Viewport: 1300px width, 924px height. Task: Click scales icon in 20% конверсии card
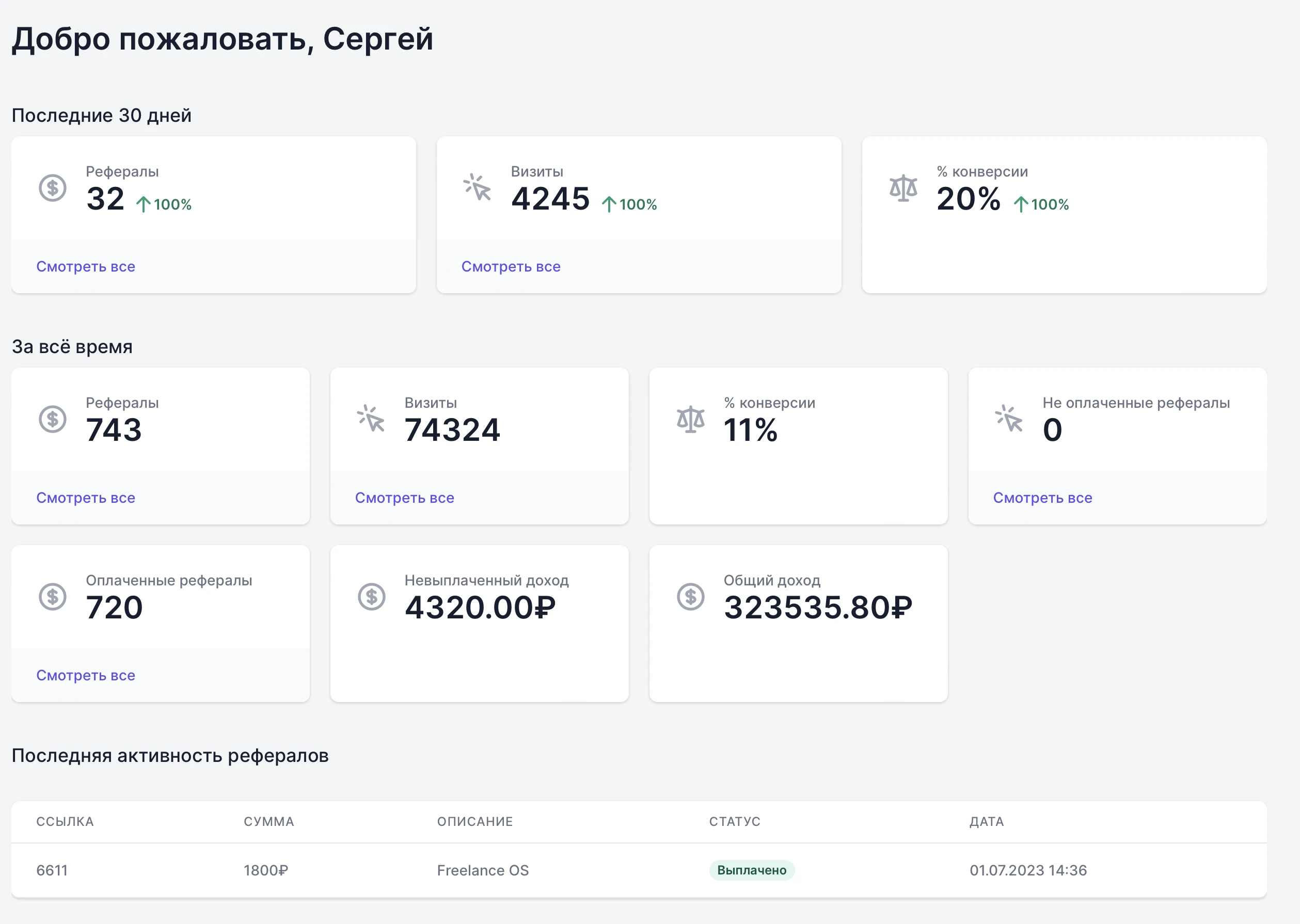pos(903,188)
